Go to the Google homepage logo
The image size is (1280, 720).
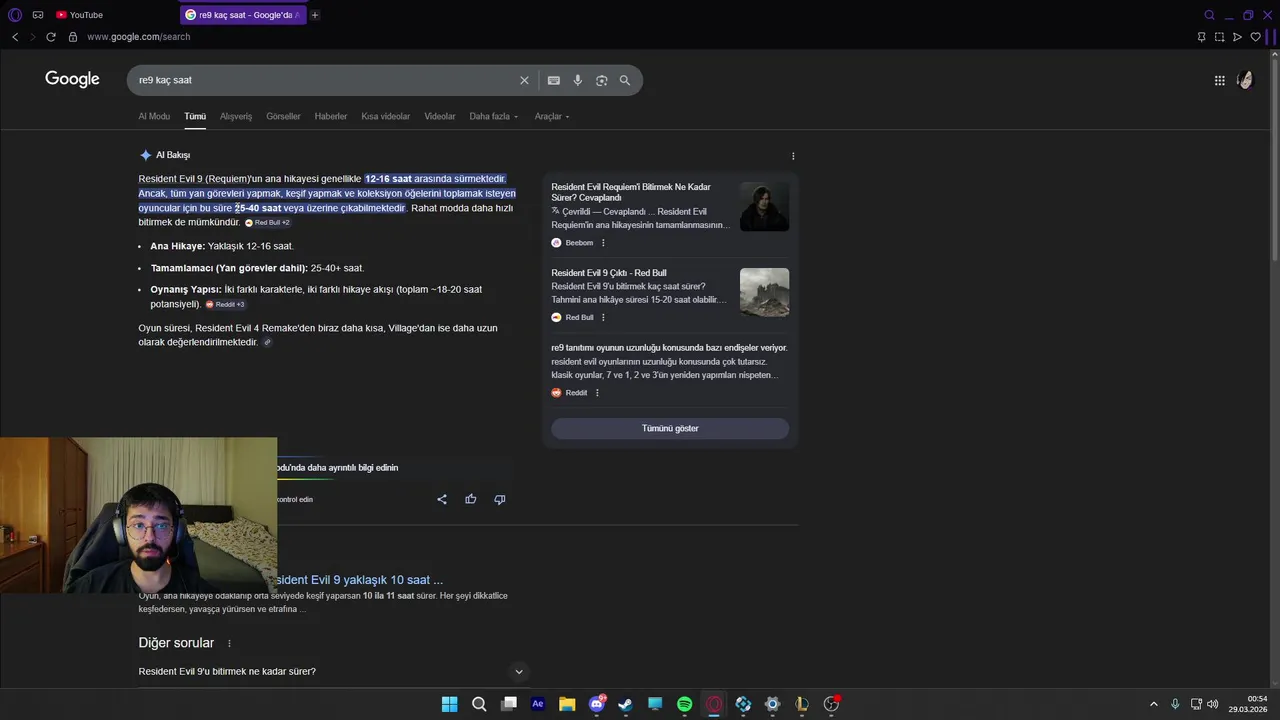tap(72, 79)
